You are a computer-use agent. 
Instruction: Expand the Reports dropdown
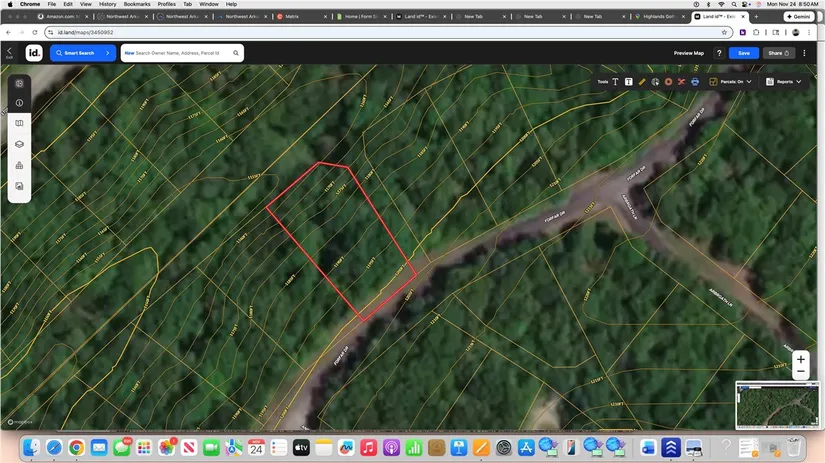(x=785, y=82)
